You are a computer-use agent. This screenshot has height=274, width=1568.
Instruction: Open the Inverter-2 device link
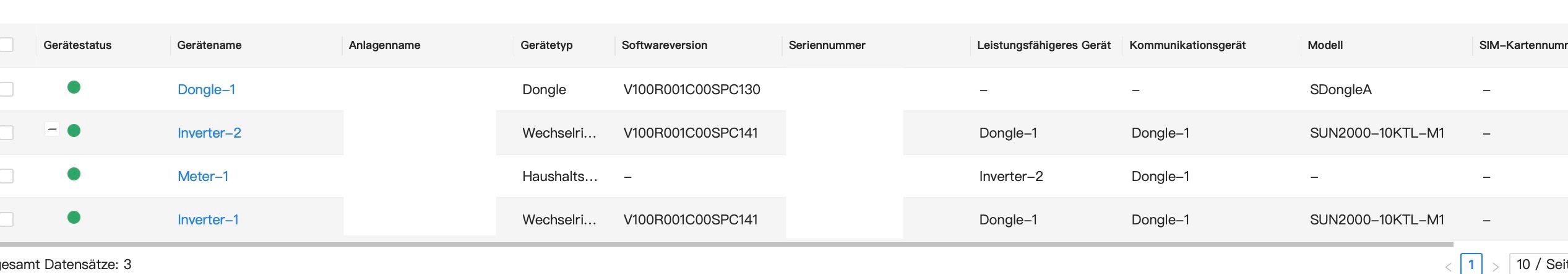(x=209, y=133)
